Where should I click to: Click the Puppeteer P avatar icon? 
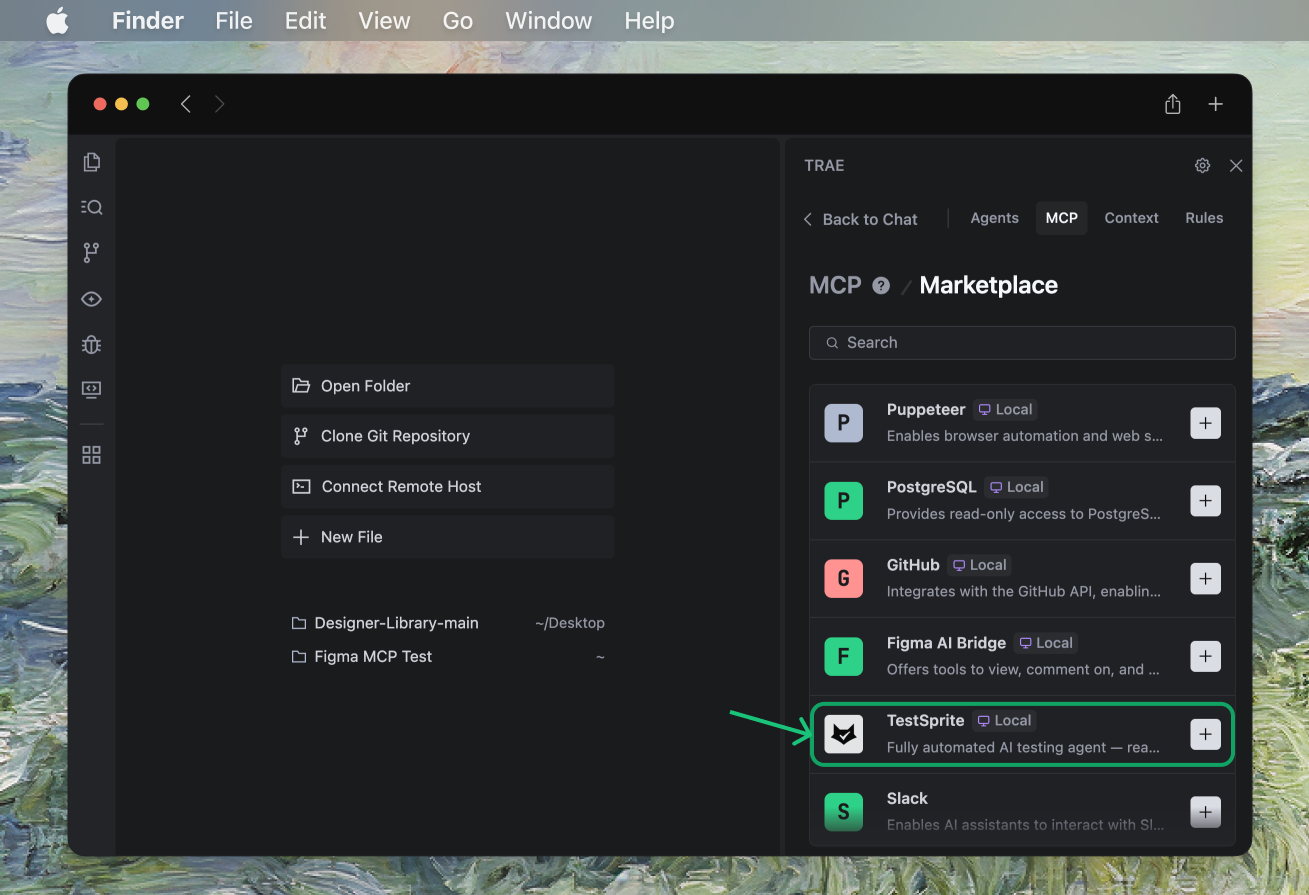[x=844, y=423]
